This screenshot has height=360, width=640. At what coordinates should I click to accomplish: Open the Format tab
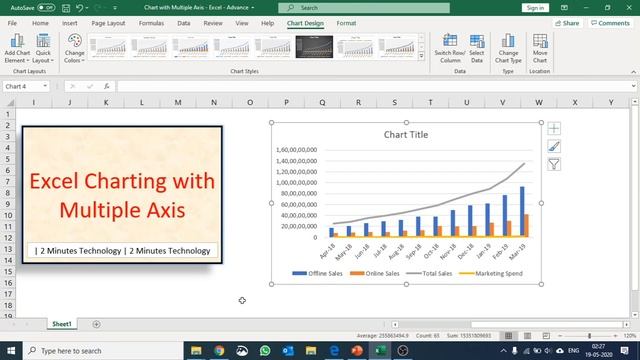pos(346,23)
